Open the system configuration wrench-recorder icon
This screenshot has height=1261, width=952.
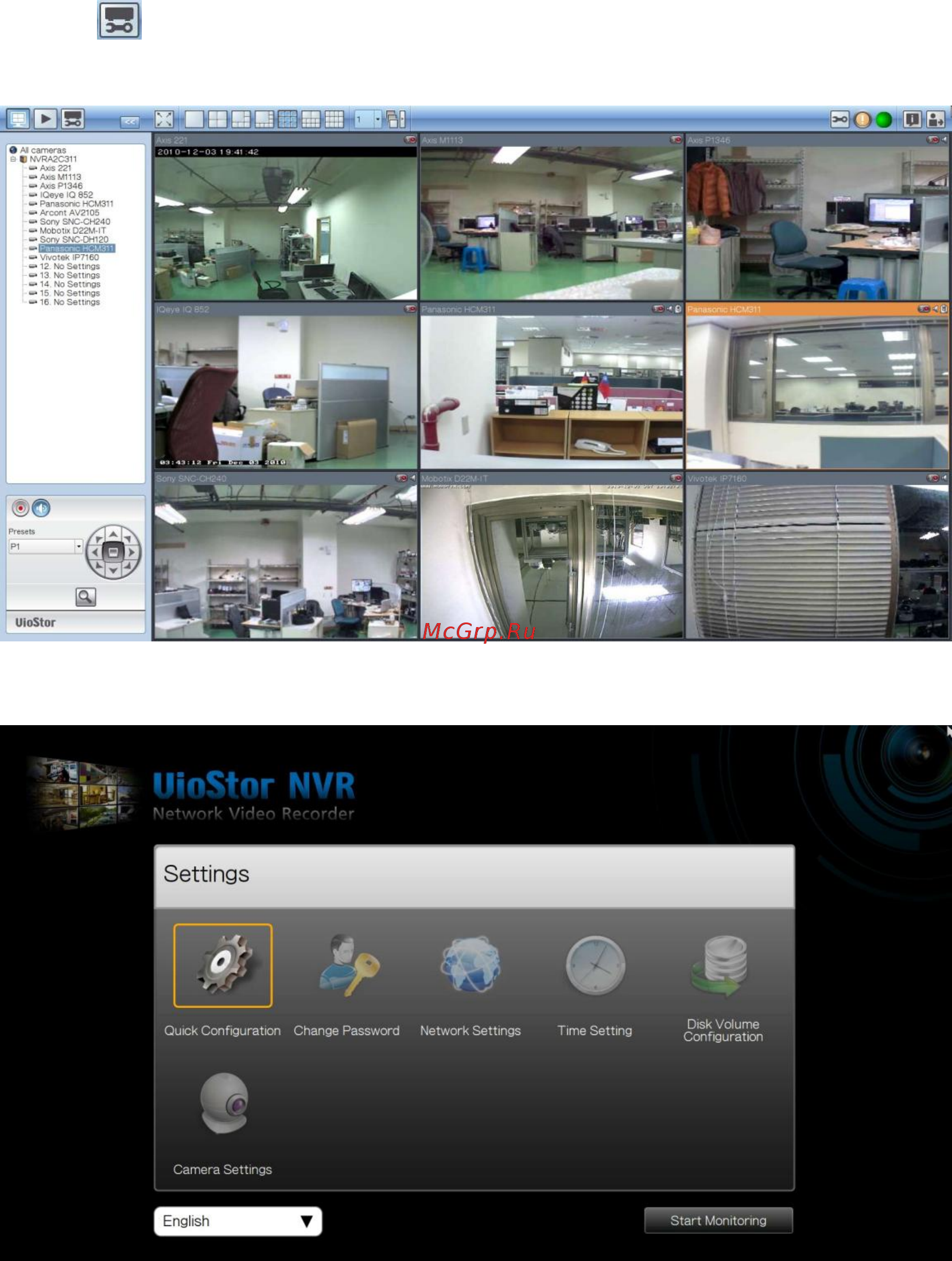click(73, 119)
